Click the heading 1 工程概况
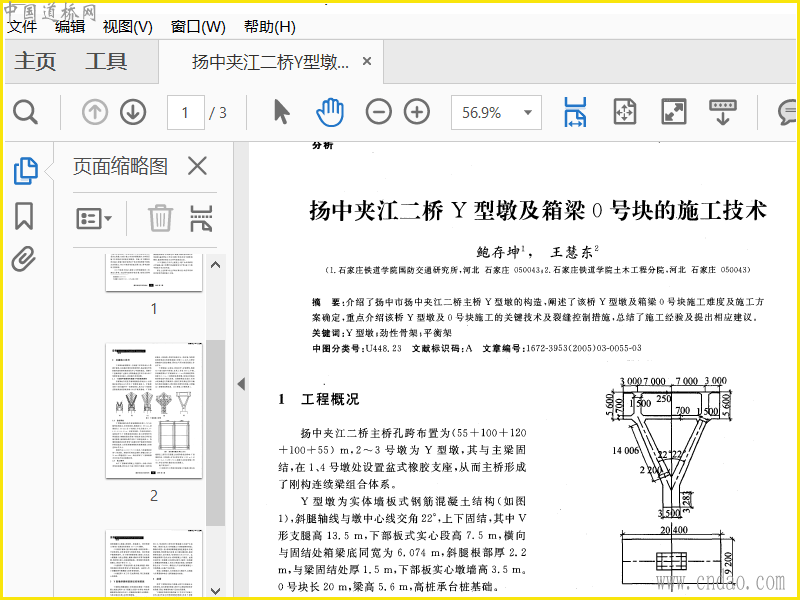This screenshot has width=800, height=600. click(x=319, y=399)
